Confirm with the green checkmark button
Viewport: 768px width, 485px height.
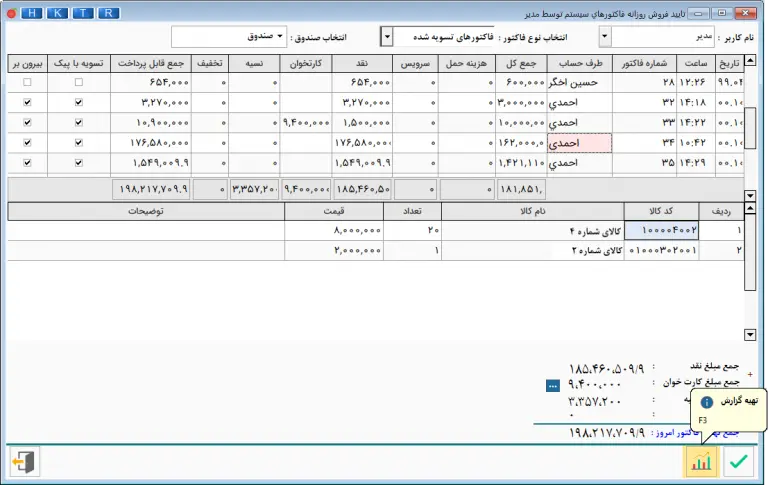point(739,460)
